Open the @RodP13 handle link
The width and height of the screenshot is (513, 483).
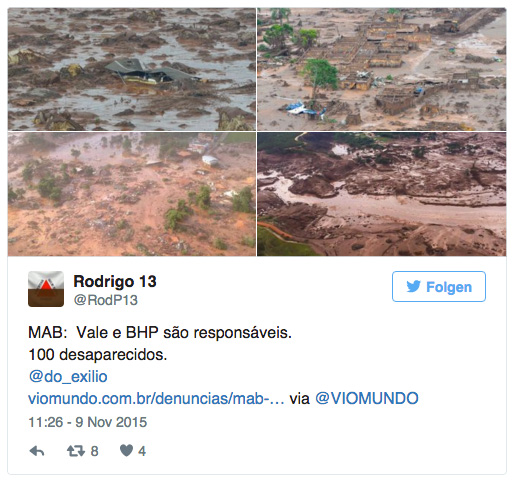[x=106, y=300]
